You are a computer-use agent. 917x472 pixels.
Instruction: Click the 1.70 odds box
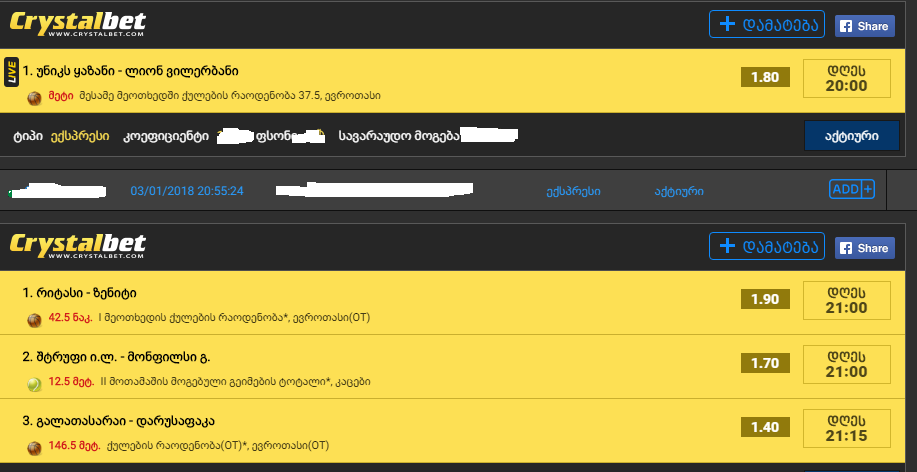point(765,363)
